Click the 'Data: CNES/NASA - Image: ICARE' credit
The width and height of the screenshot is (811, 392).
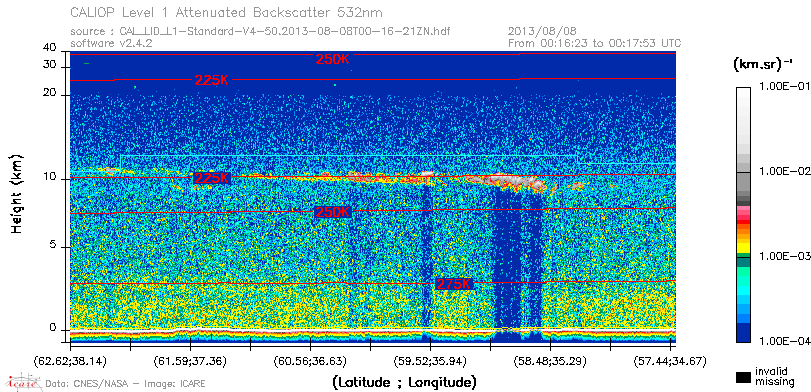click(x=126, y=383)
